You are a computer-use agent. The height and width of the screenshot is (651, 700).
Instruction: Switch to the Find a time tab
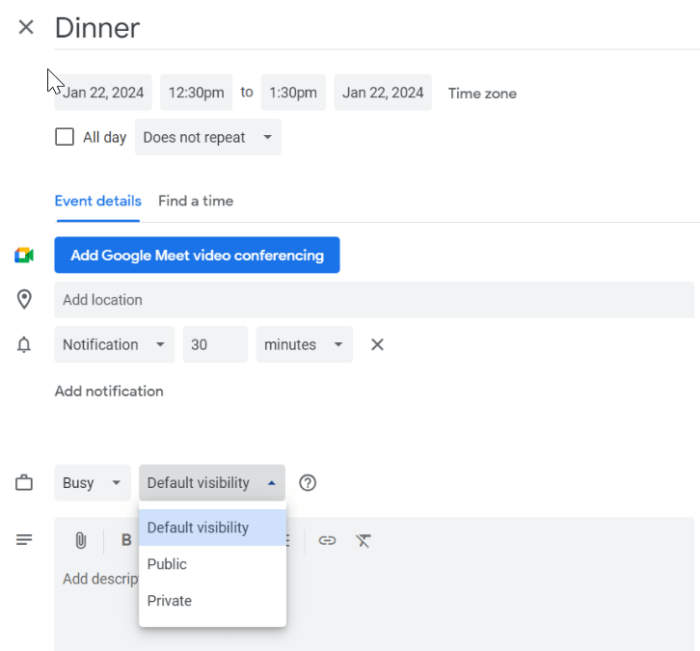(195, 201)
